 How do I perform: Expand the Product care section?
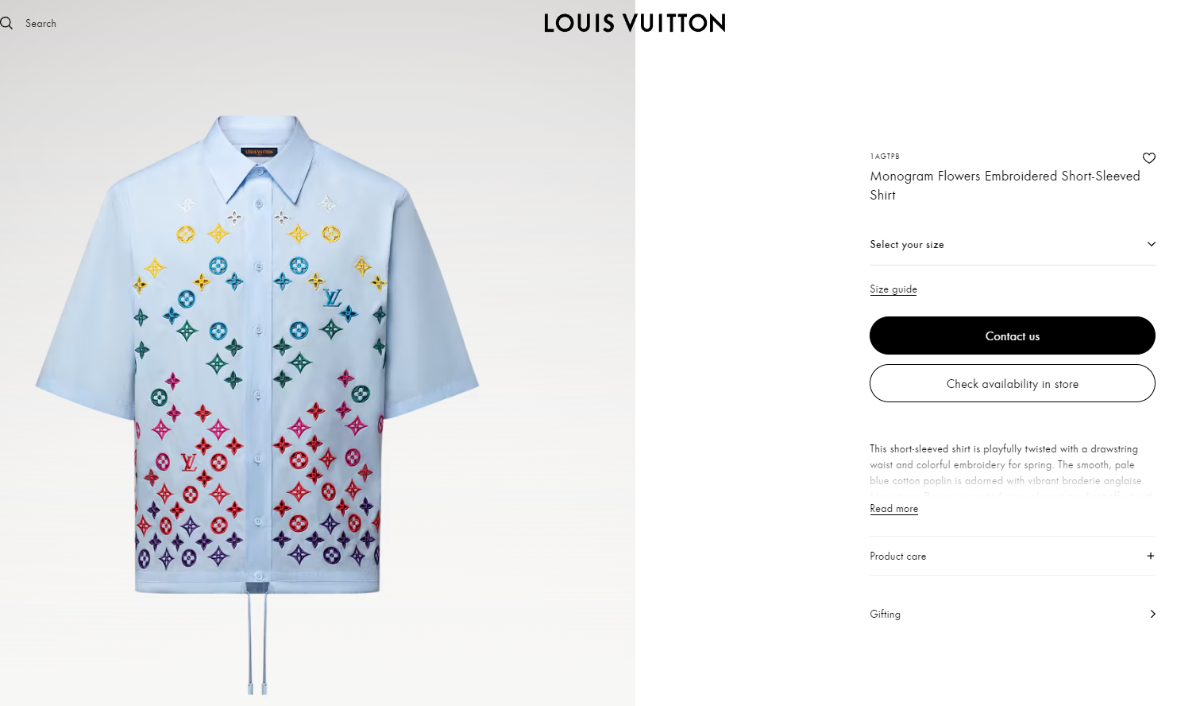[1012, 556]
